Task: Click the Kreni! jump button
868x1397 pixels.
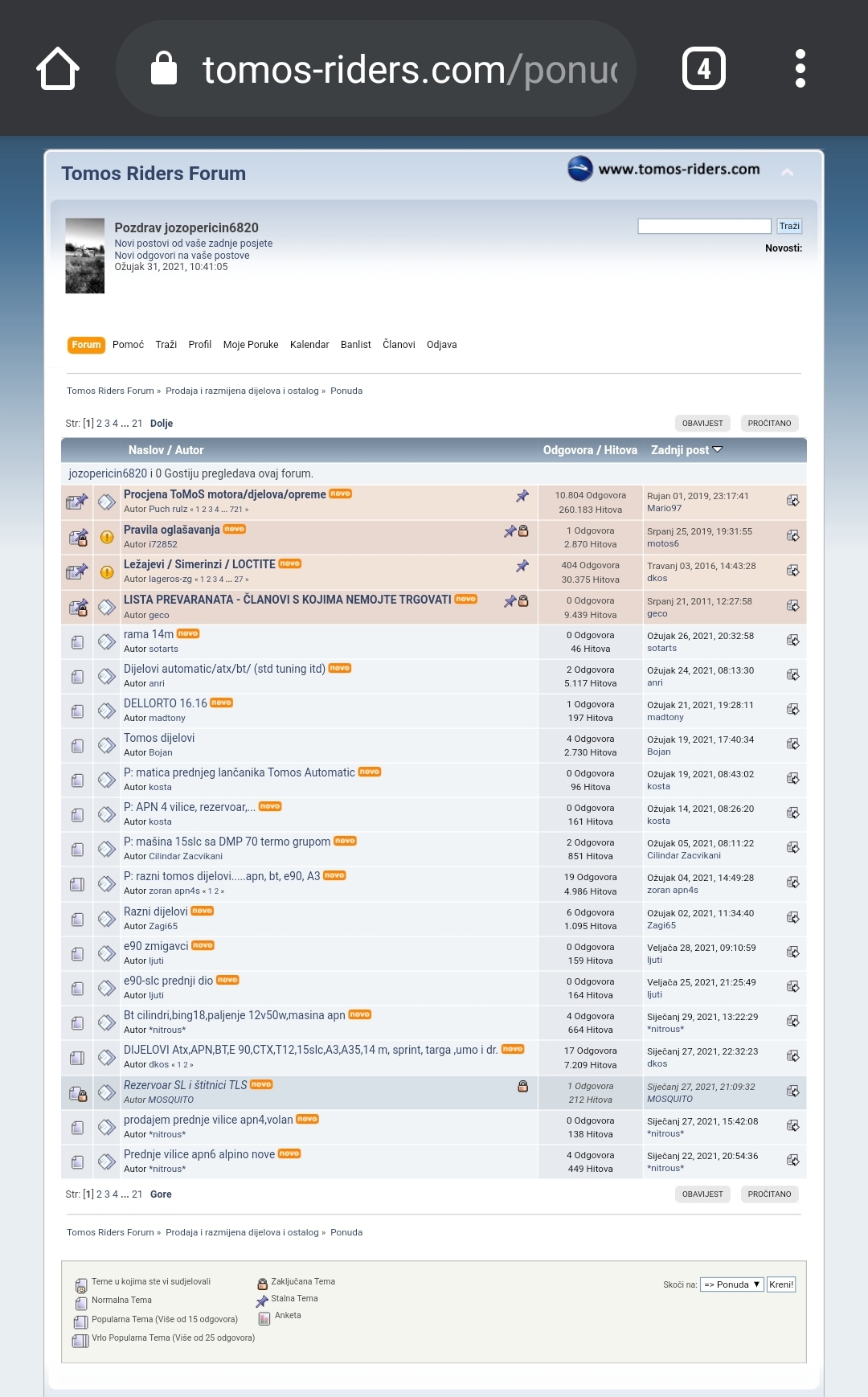Action: 781,1284
